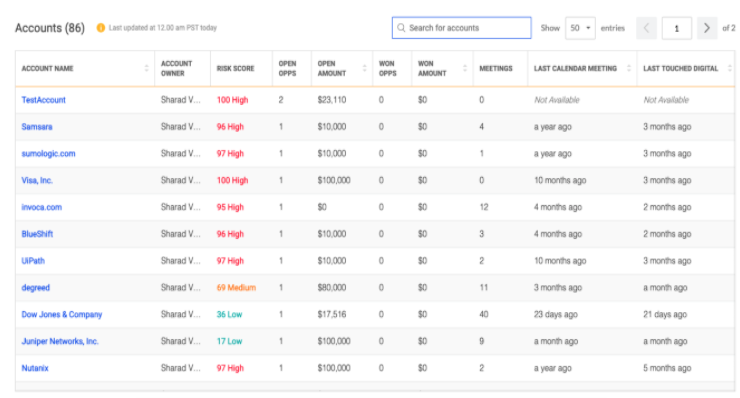Viewport: 740px width, 398px height.
Task: Click the page number input box
Action: click(x=677, y=28)
